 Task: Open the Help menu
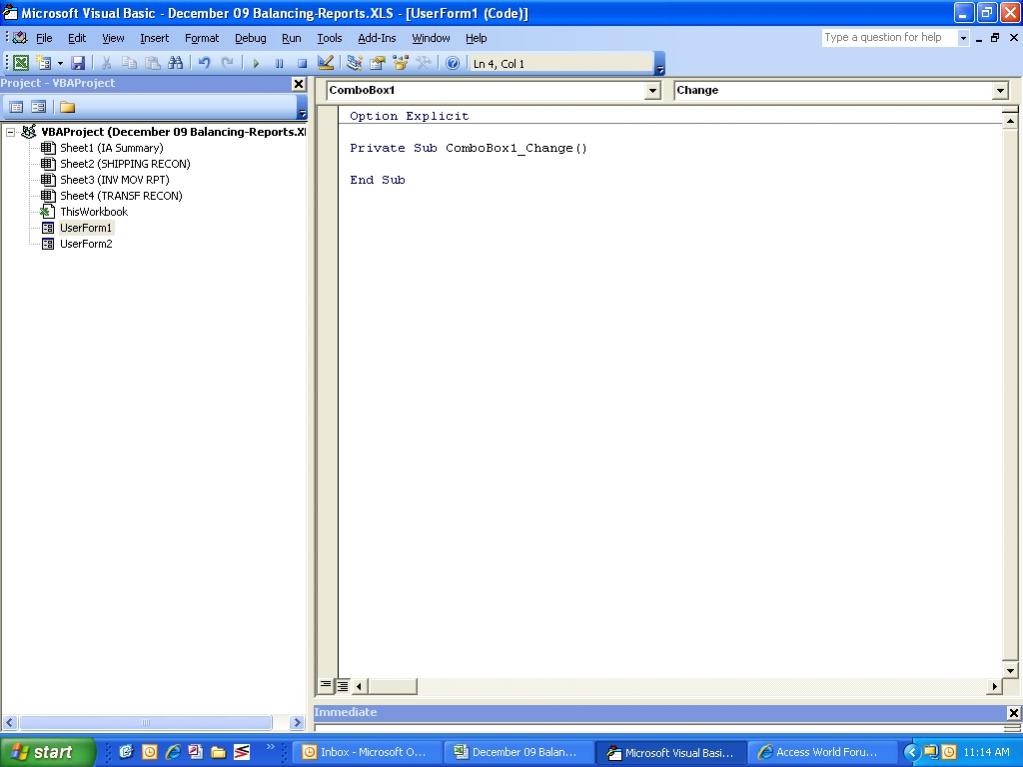pyautogui.click(x=476, y=38)
